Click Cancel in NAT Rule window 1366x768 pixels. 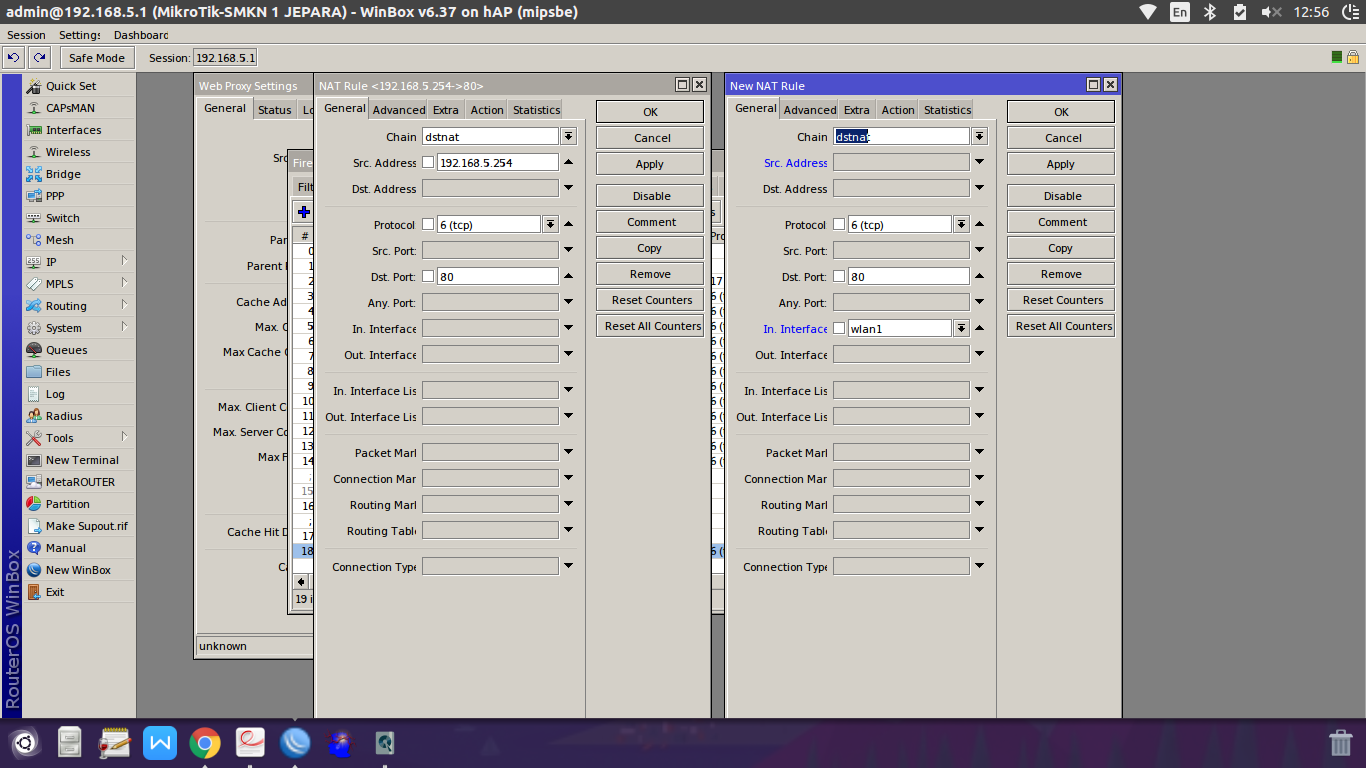tap(650, 138)
